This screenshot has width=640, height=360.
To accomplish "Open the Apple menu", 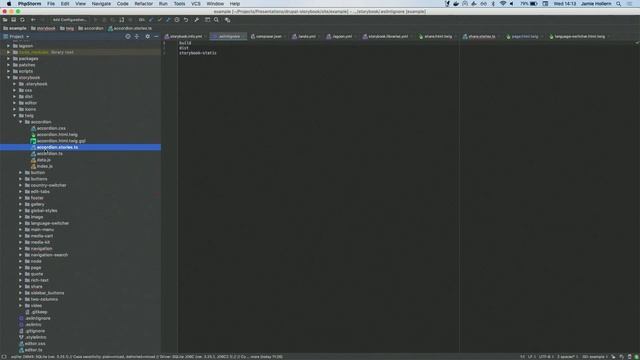I will click(9, 4).
